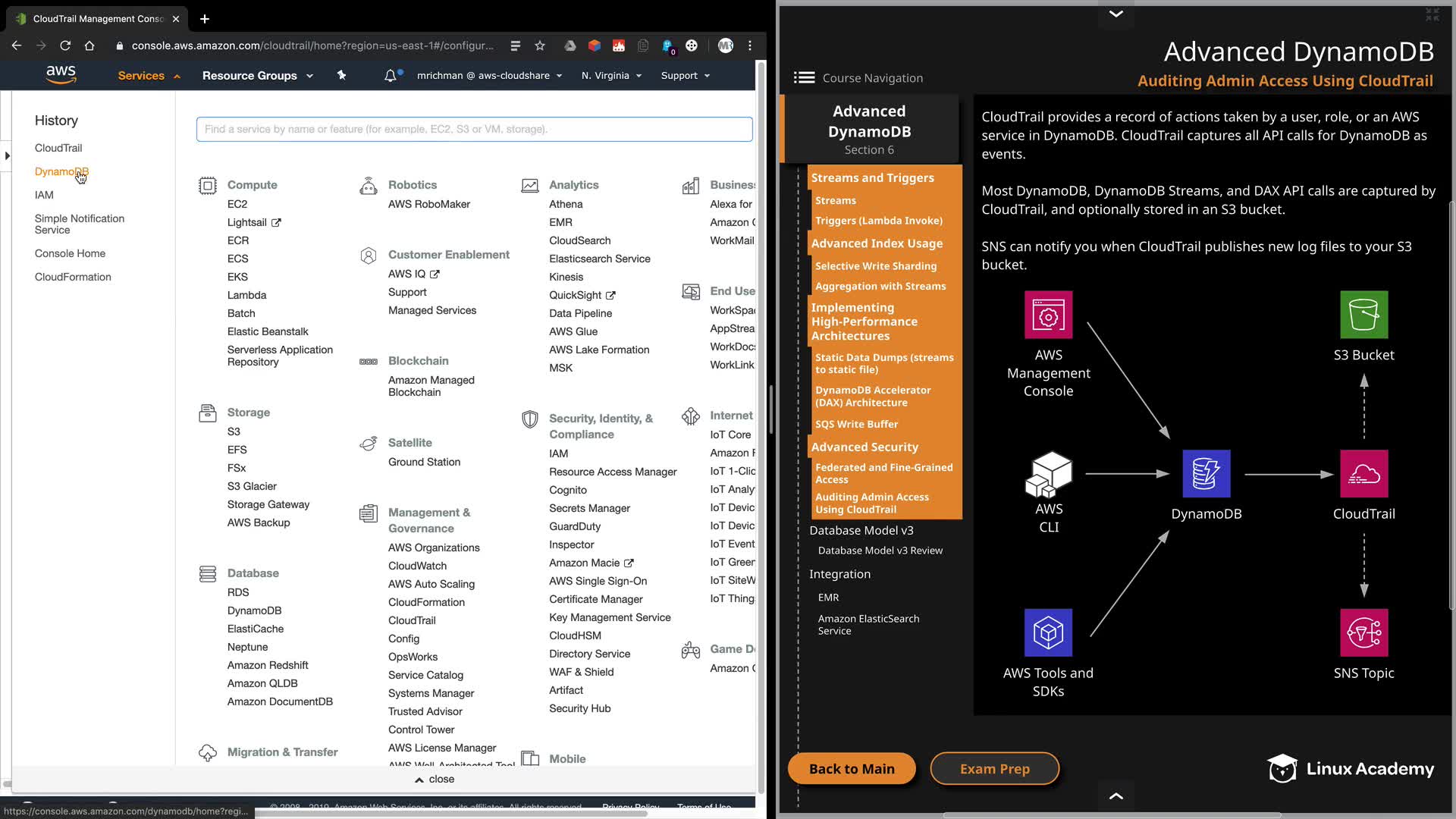The height and width of the screenshot is (819, 1456).
Task: Open Database Model v3 section
Action: [x=861, y=530]
